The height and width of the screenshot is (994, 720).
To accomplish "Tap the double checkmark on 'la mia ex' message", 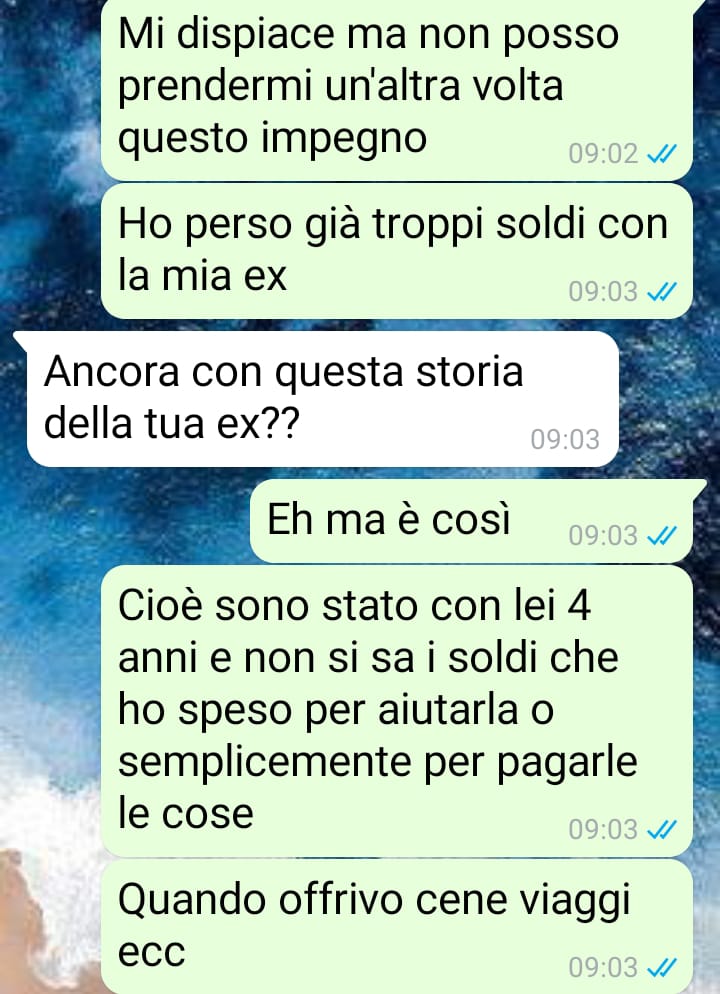I will [662, 292].
